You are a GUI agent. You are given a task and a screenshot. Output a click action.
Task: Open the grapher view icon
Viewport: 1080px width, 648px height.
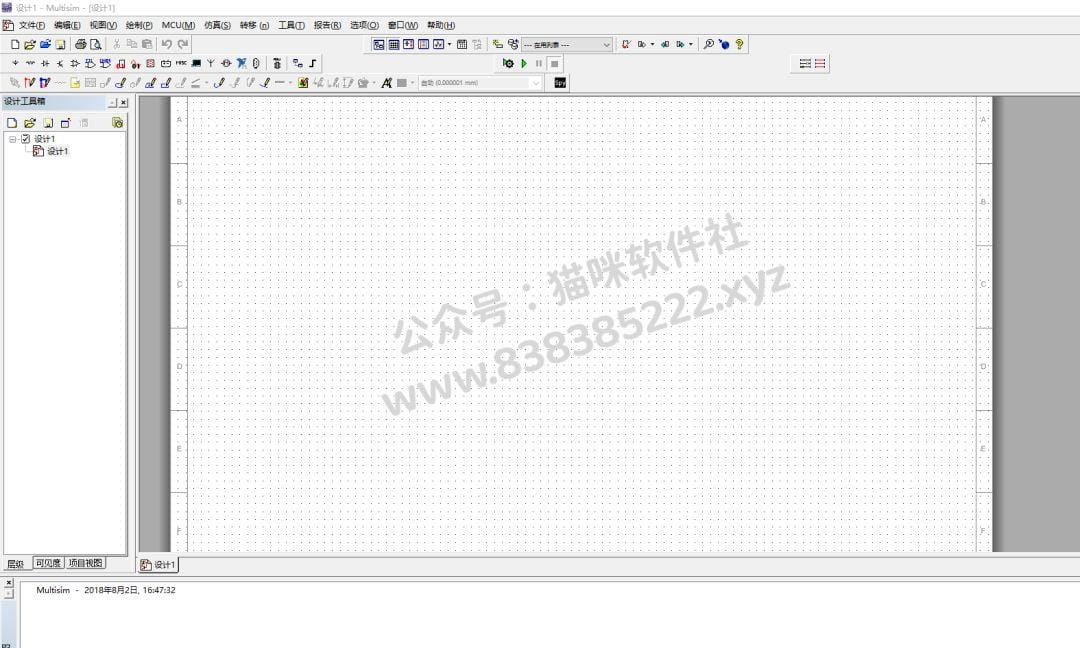click(x=438, y=44)
